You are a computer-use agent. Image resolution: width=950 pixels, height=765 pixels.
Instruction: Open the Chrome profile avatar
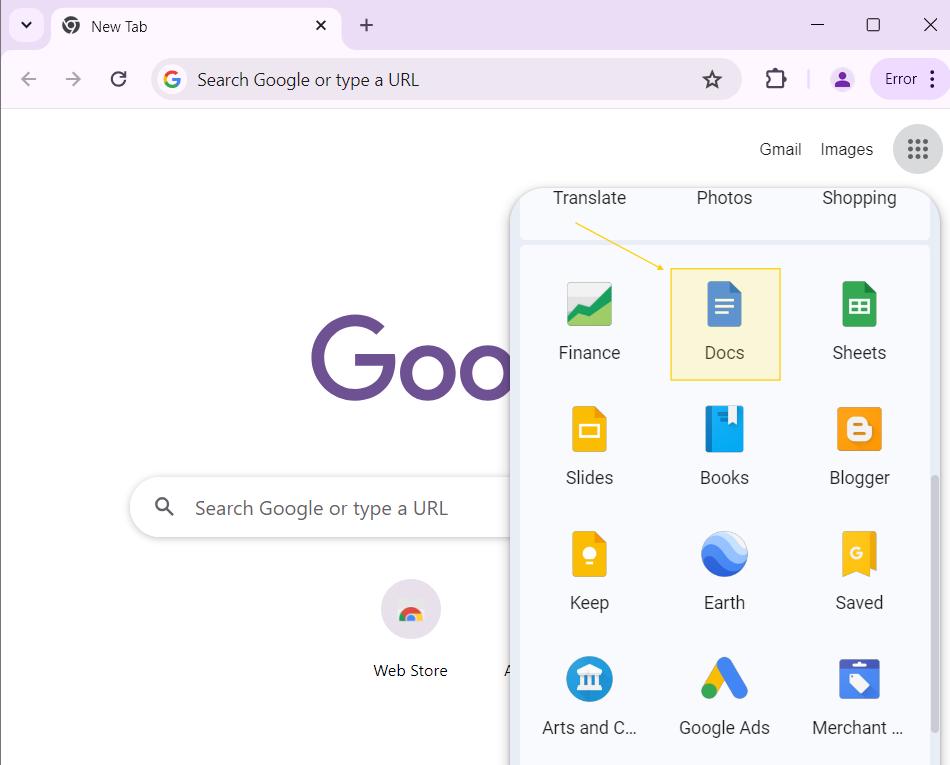(842, 79)
